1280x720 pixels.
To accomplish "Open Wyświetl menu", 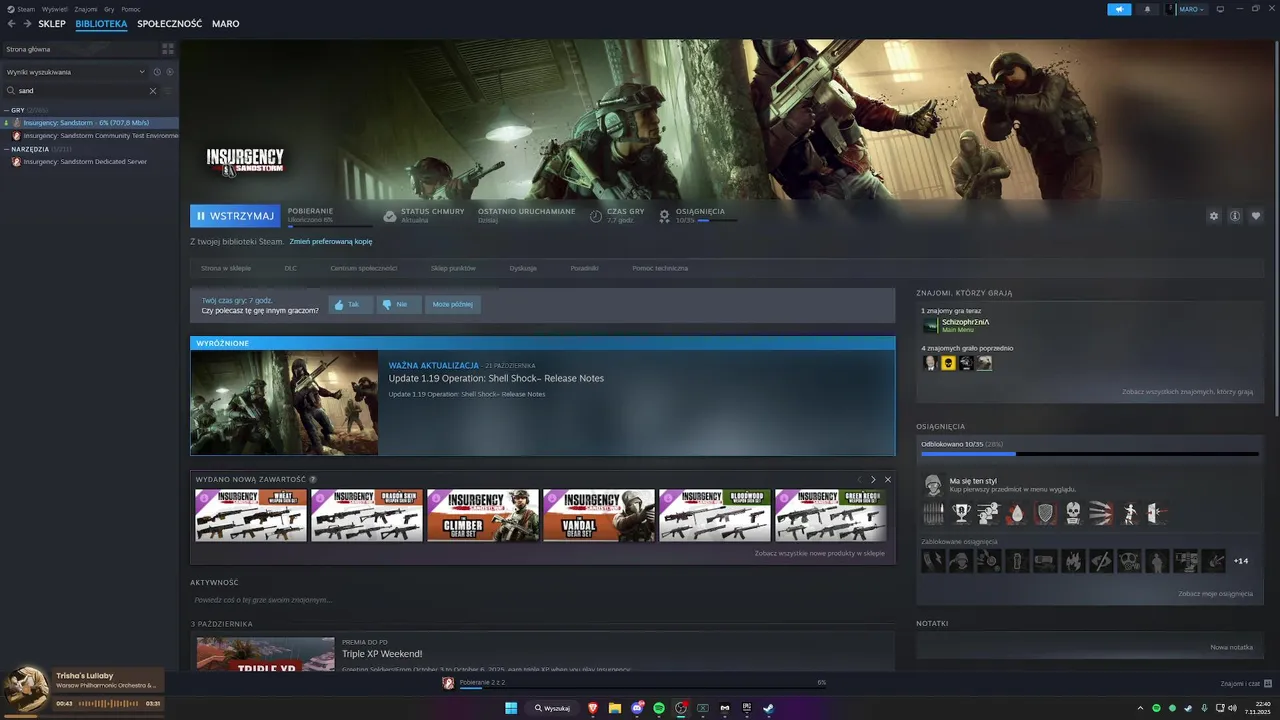I will point(55,9).
